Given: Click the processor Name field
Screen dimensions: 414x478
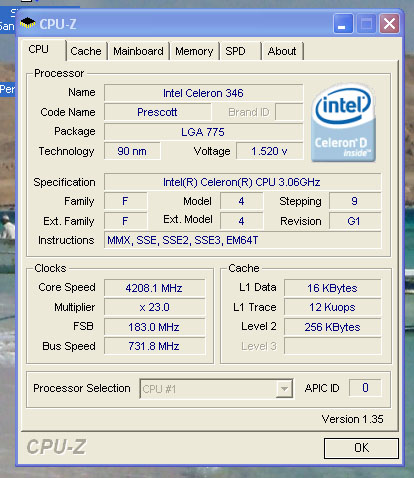Looking at the screenshot, I should click(x=203, y=93).
